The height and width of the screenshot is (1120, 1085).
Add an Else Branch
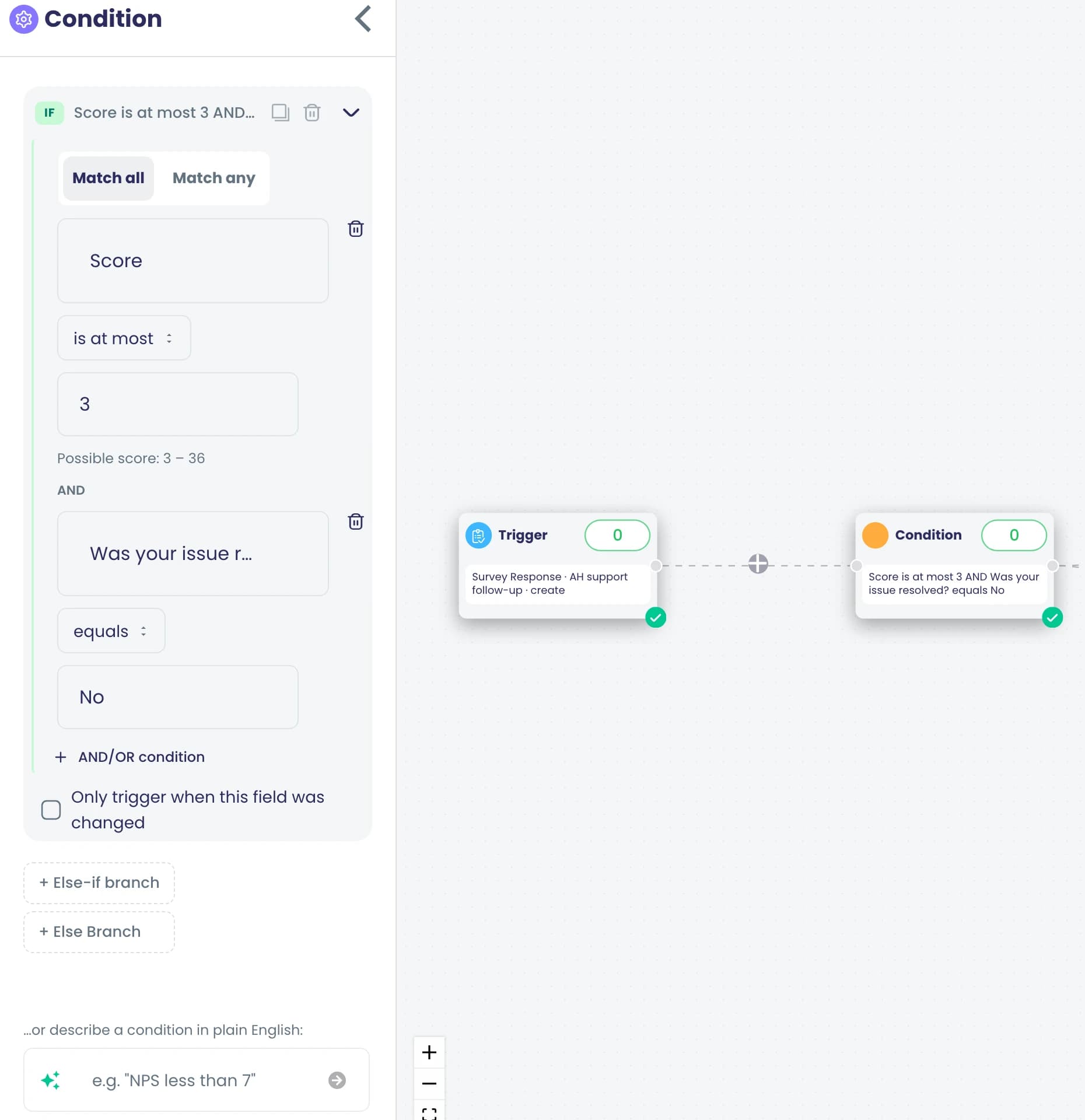point(99,932)
